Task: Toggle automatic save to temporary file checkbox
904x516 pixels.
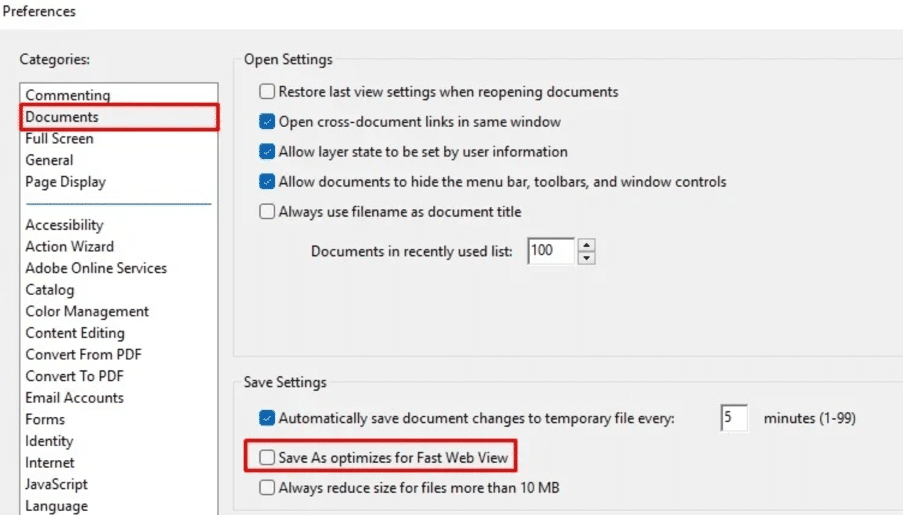Action: pyautogui.click(x=266, y=418)
